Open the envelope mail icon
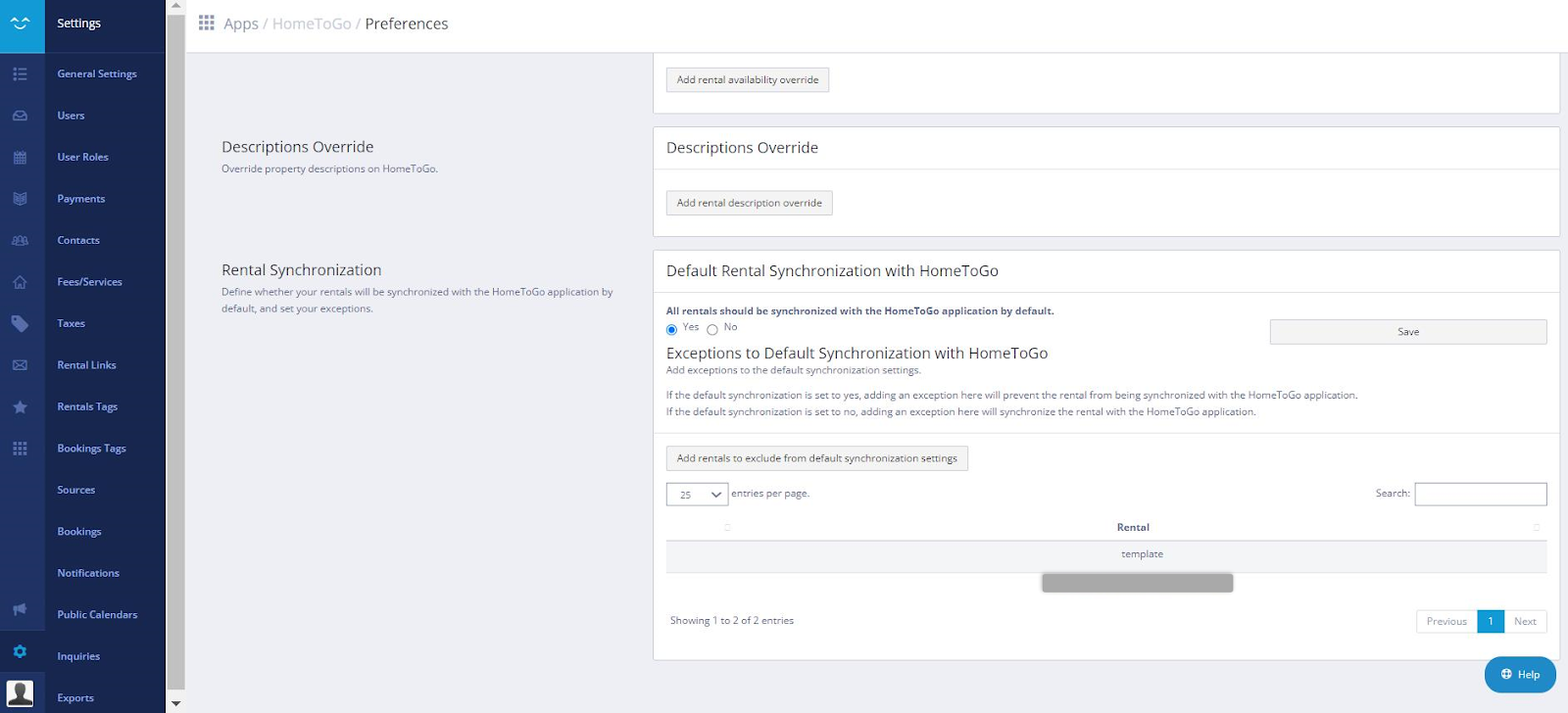This screenshot has height=713, width=1568. 20,365
